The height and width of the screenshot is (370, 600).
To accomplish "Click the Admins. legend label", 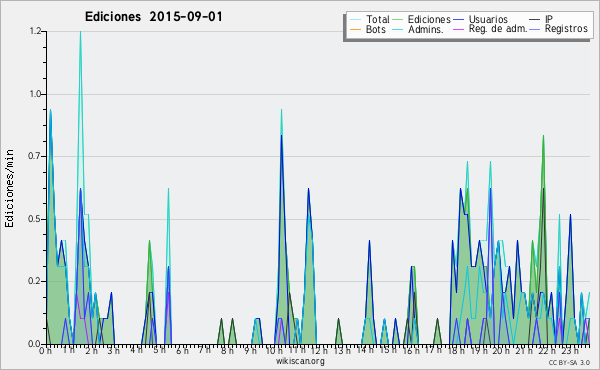I will pos(426,29).
